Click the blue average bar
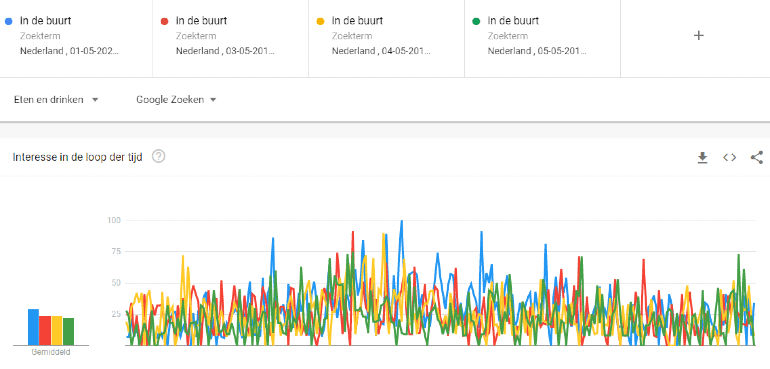 click(33, 327)
